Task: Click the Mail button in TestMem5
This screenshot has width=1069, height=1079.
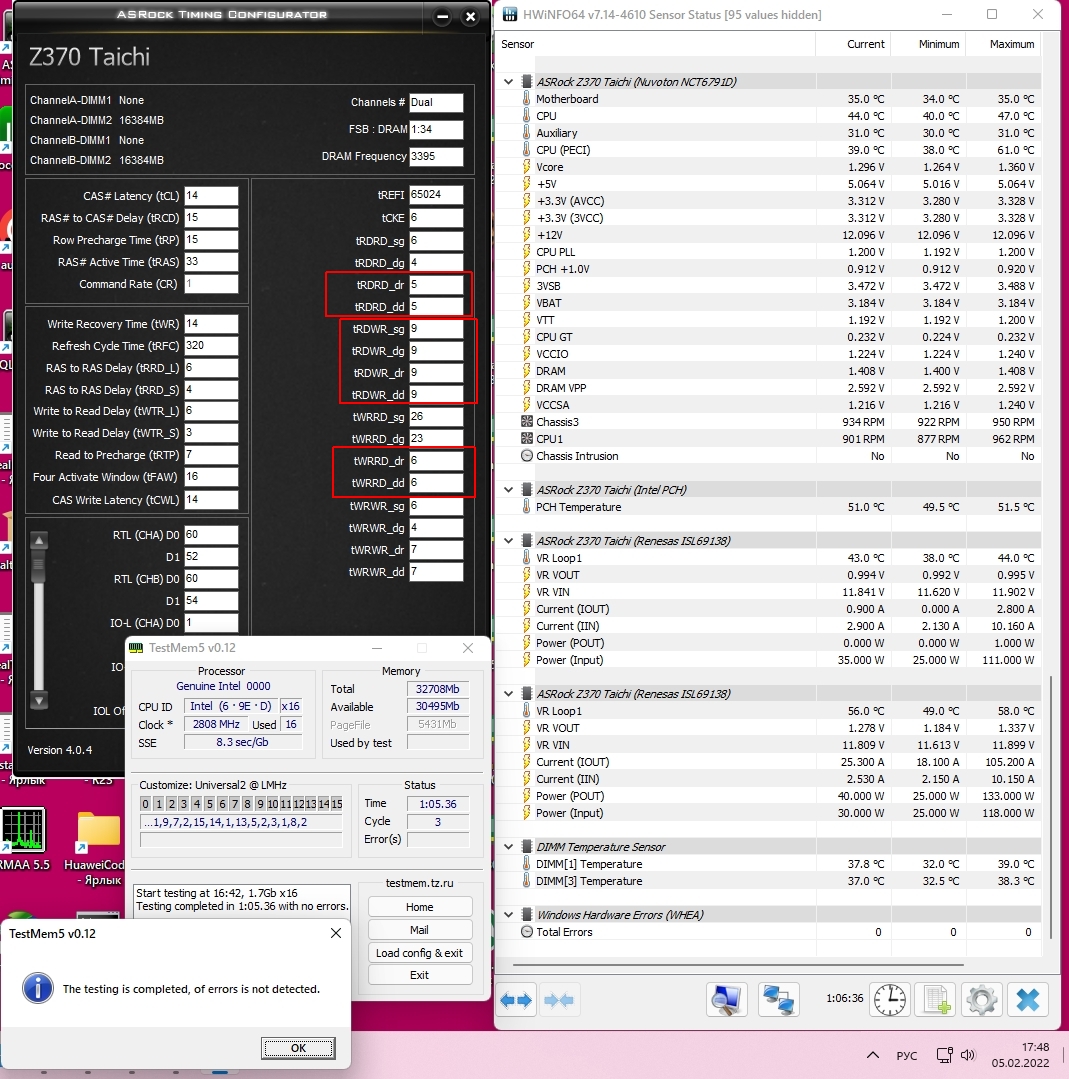Action: coord(420,930)
